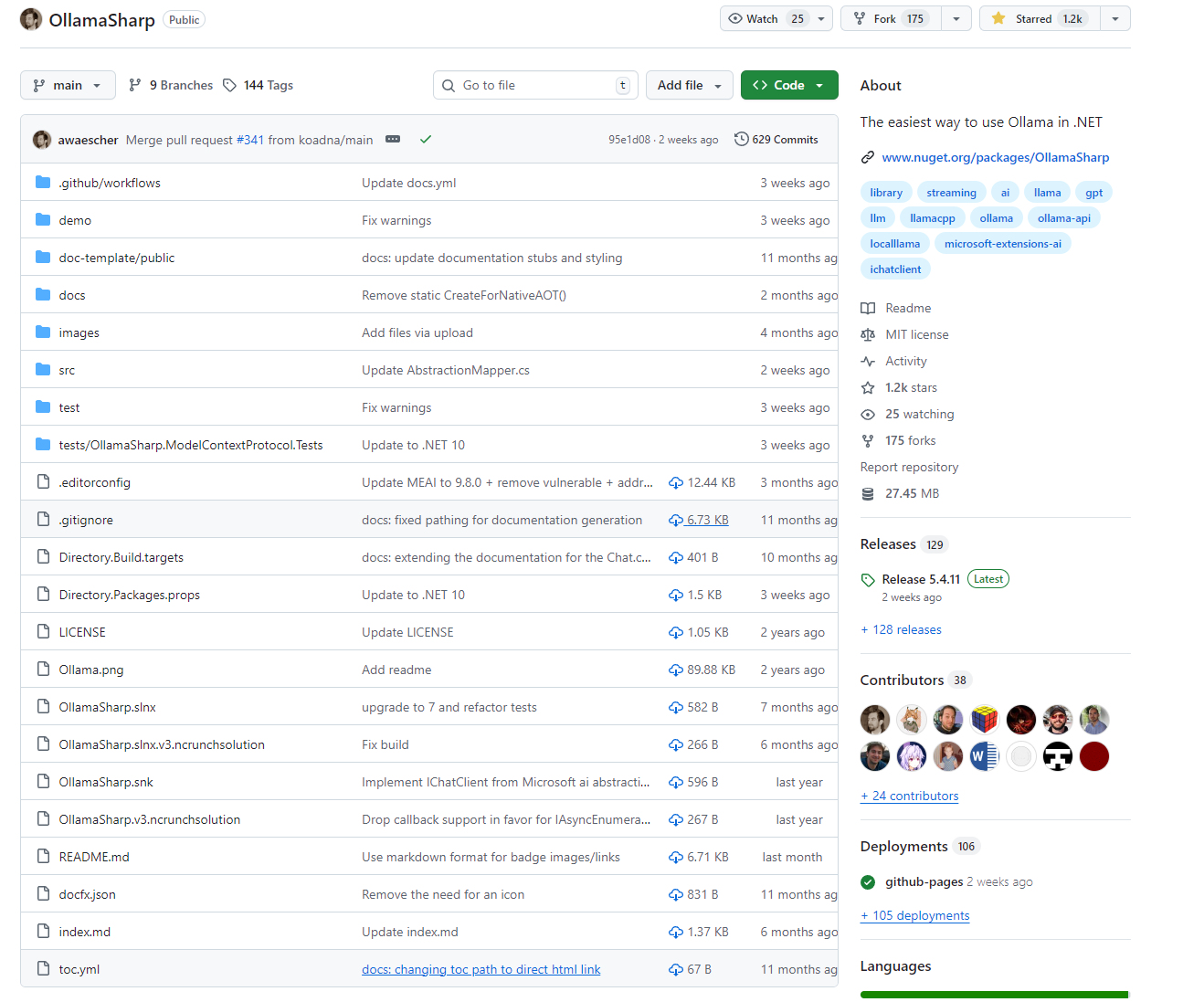This screenshot has width=1204, height=1002.
Task: Click the download icon for index.md
Action: pyautogui.click(x=676, y=932)
